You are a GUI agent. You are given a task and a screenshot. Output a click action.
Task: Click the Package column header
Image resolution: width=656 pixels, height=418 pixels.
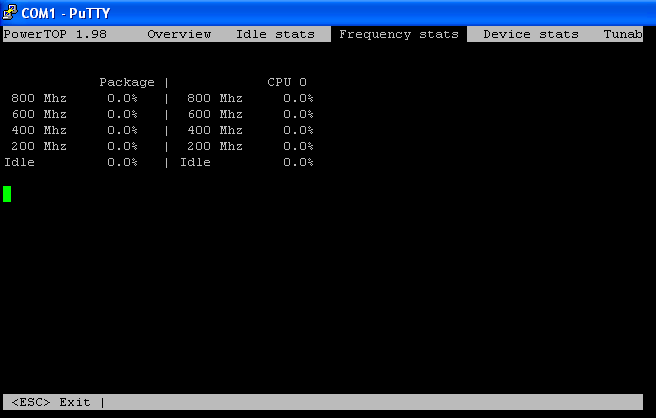pyautogui.click(x=127, y=82)
